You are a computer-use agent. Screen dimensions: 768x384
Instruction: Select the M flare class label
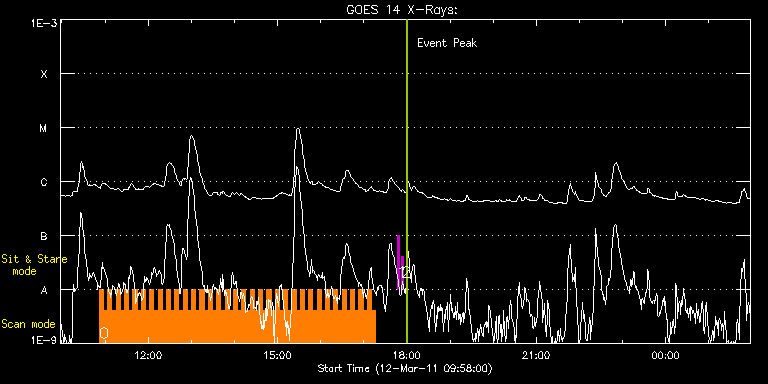[44, 128]
